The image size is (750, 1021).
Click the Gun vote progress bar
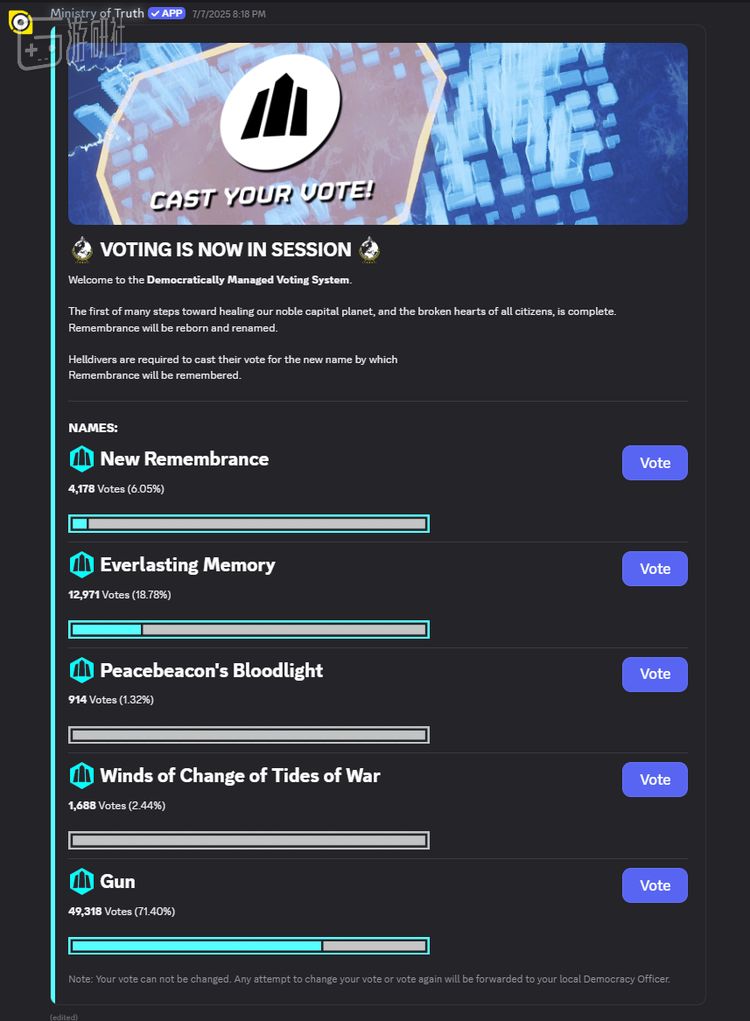pyautogui.click(x=249, y=946)
